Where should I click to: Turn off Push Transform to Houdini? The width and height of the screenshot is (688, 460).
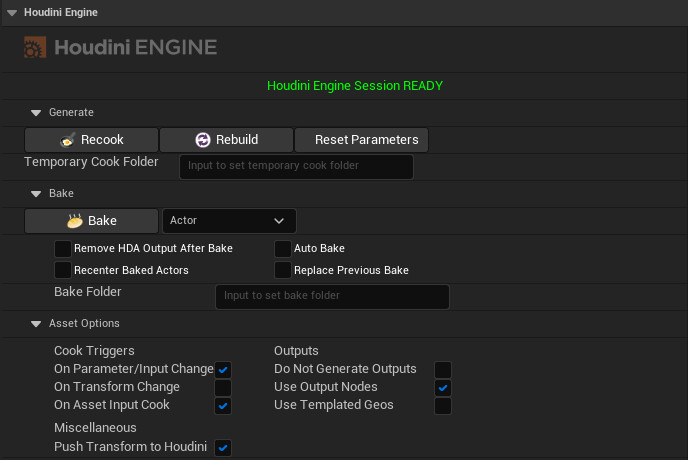[x=223, y=447]
